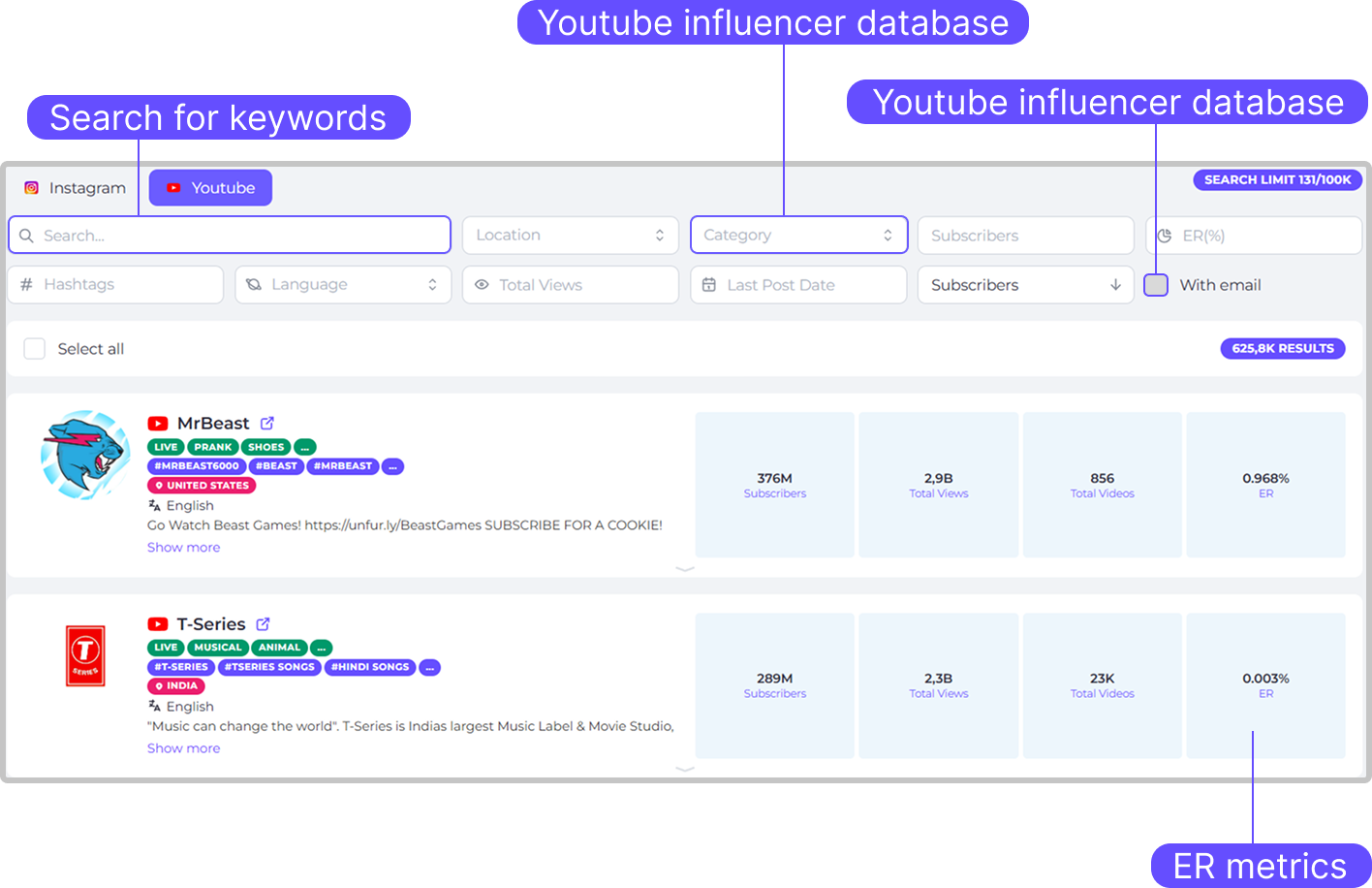This screenshot has height=888, width=1372.
Task: Open MrBeast channel external link icon
Action: tap(267, 423)
